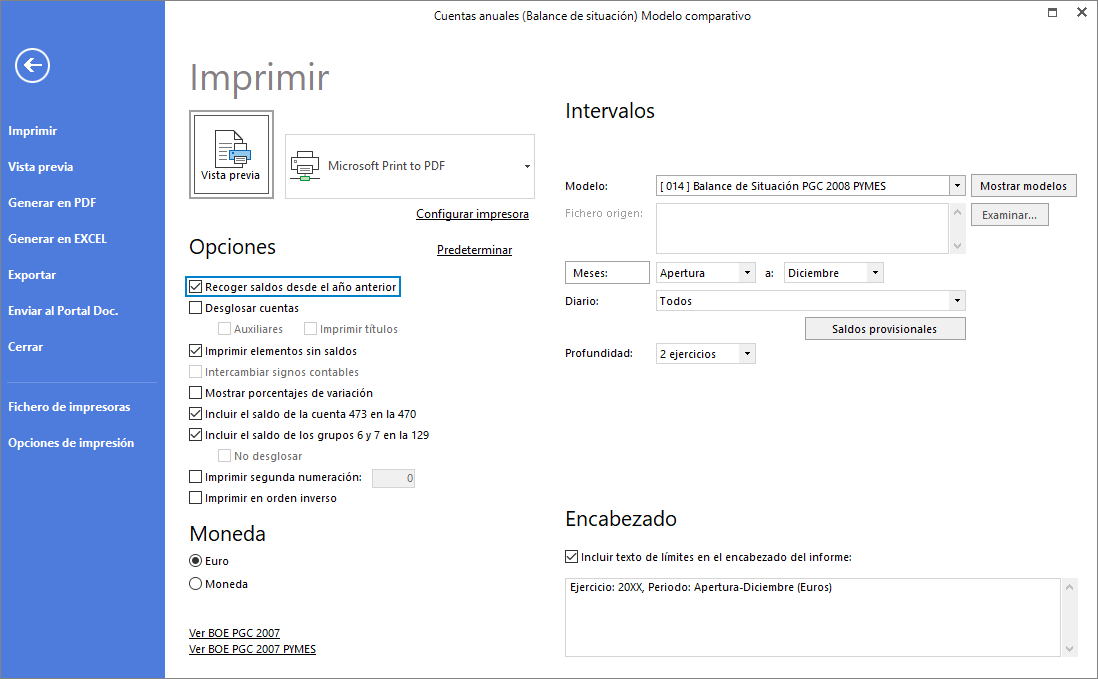1098x679 pixels.
Task: Click Cerrar in the sidebar
Action: (26, 347)
